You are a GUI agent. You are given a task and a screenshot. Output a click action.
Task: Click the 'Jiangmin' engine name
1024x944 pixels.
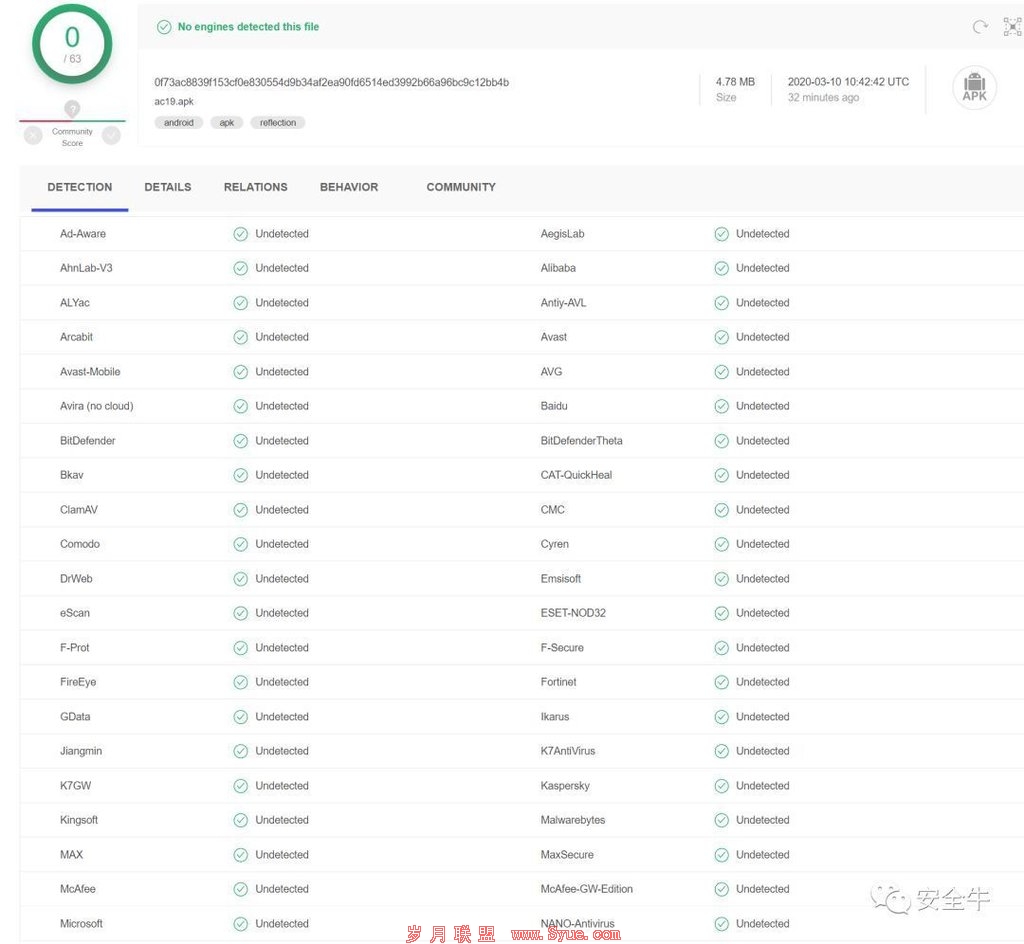click(81, 751)
